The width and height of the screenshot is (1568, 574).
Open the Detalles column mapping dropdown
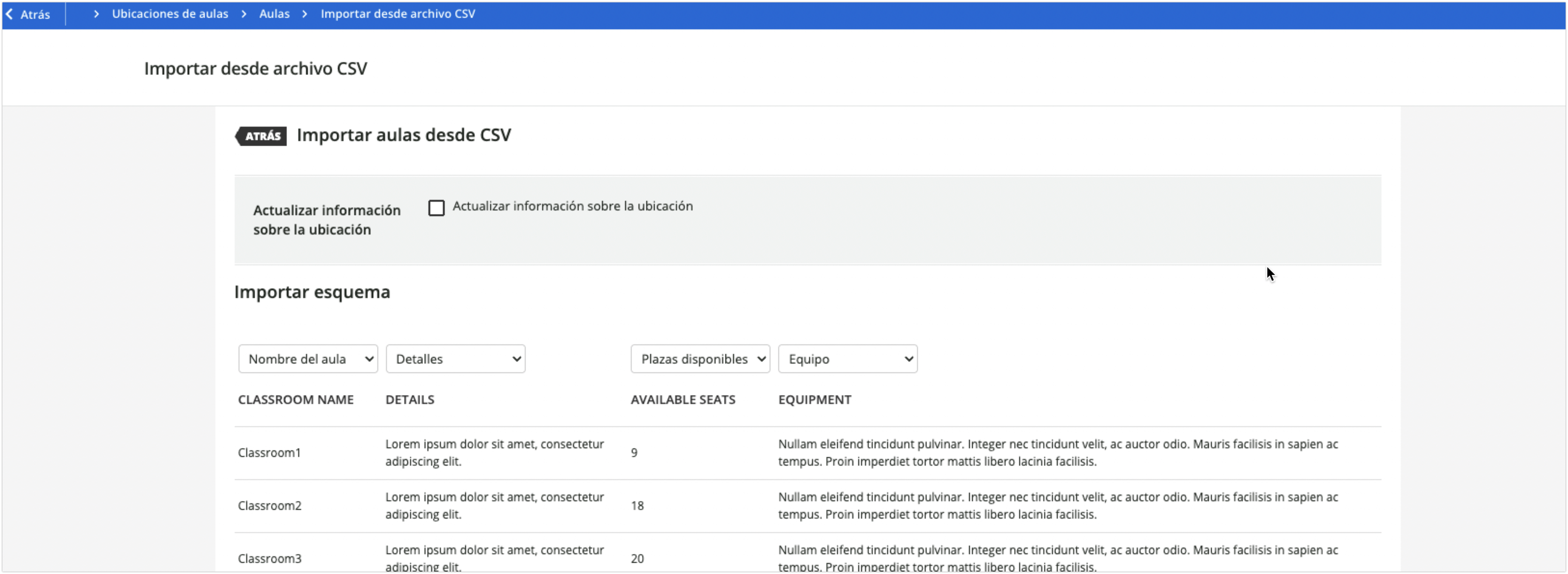[x=455, y=359]
